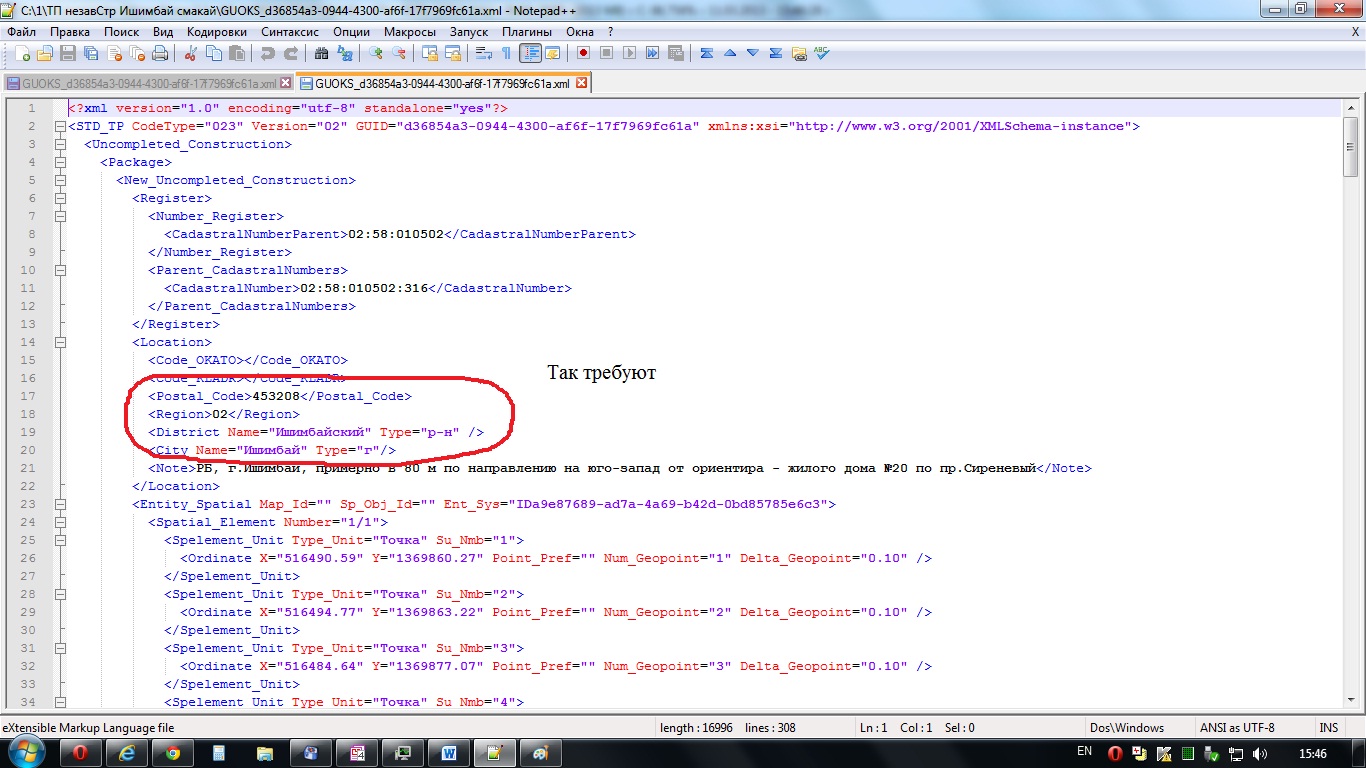Open Microsoft Word from the taskbar

[x=448, y=753]
